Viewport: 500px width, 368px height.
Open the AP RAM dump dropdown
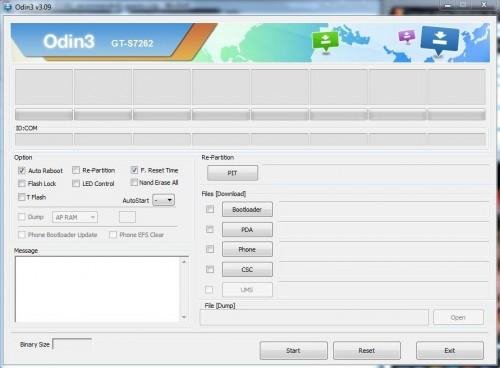(75, 217)
